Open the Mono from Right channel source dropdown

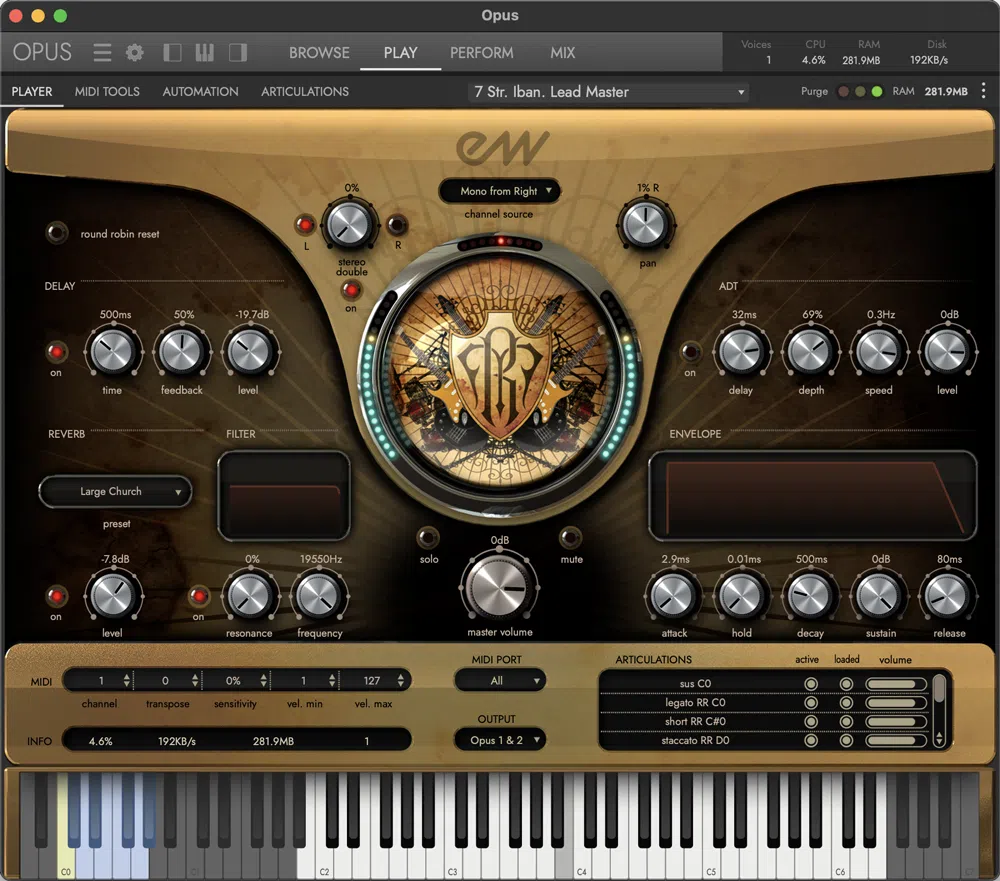coord(499,191)
